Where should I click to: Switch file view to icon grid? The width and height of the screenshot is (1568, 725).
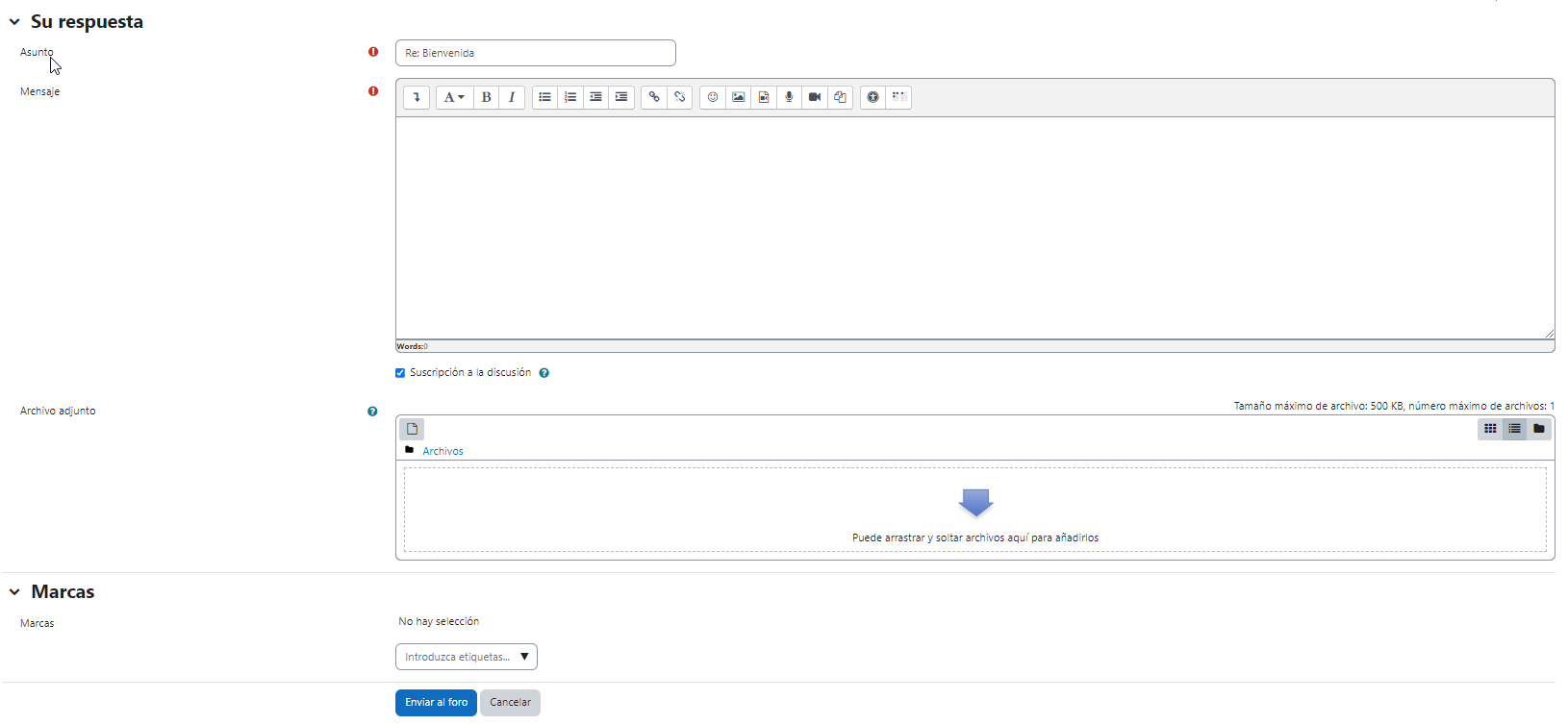coord(1490,429)
